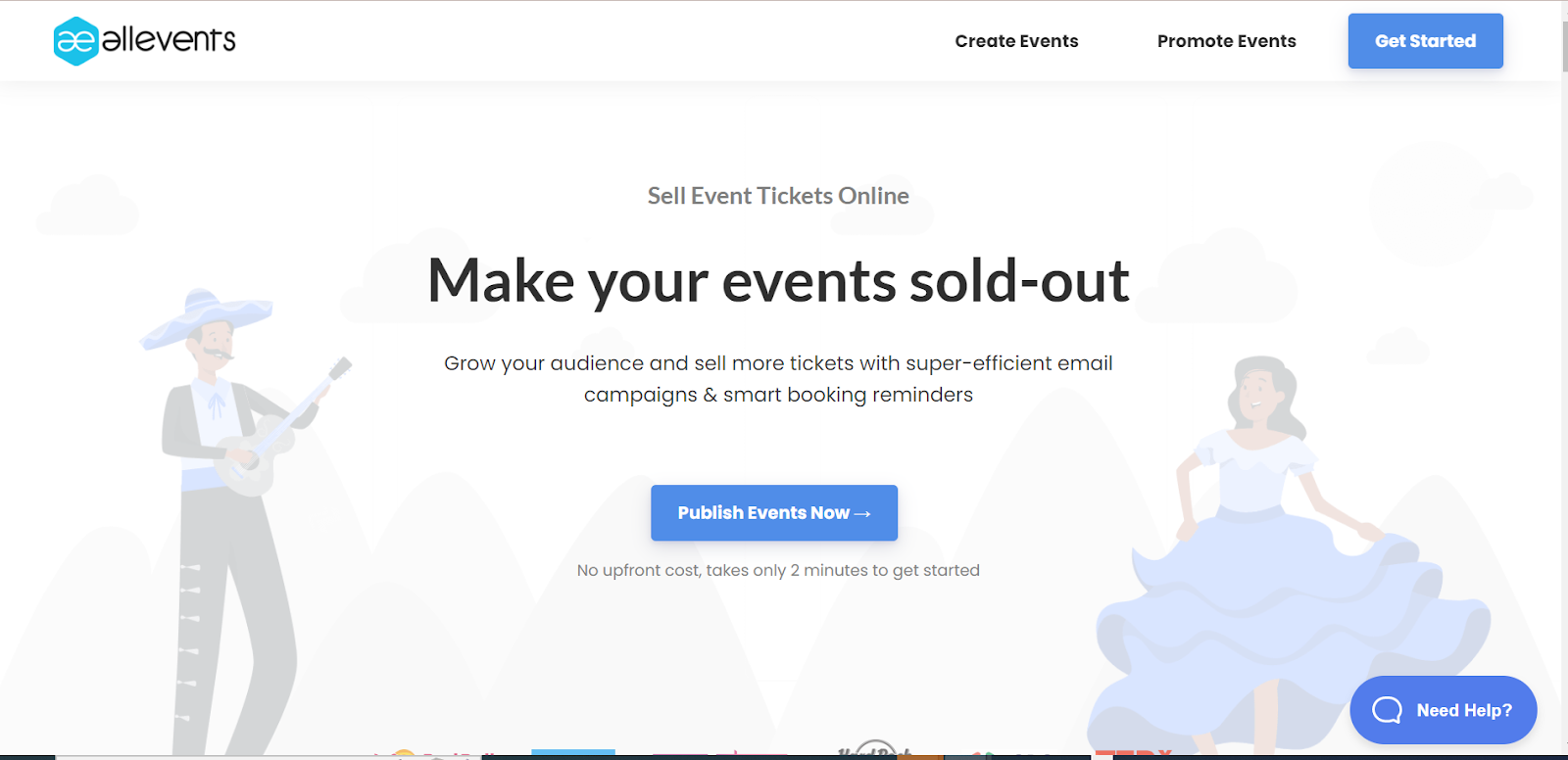Screen dimensions: 1568x760
Task: Click the Make your events sold-out headline
Action: (778, 281)
